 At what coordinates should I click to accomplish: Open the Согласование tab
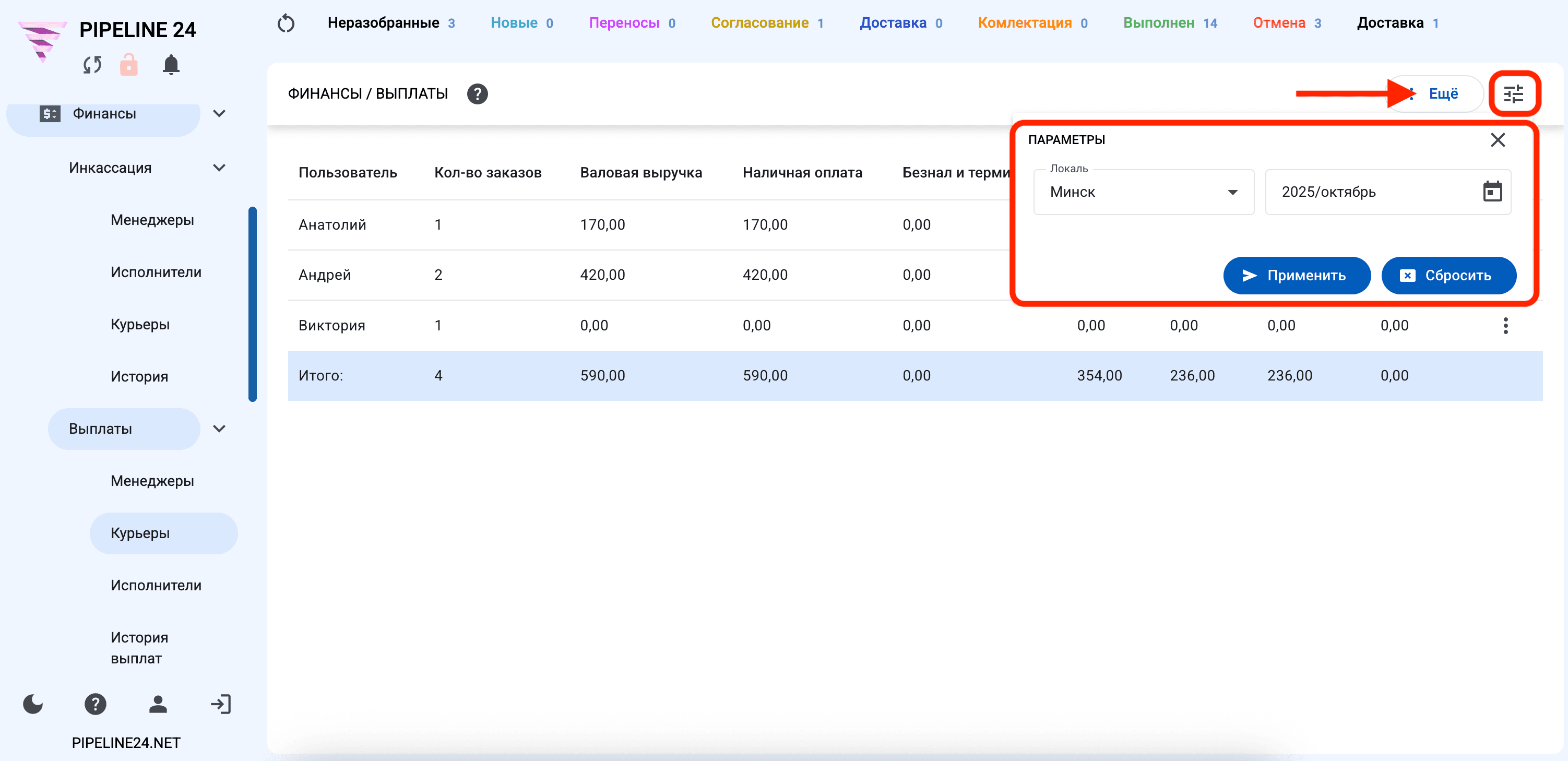pyautogui.click(x=767, y=23)
